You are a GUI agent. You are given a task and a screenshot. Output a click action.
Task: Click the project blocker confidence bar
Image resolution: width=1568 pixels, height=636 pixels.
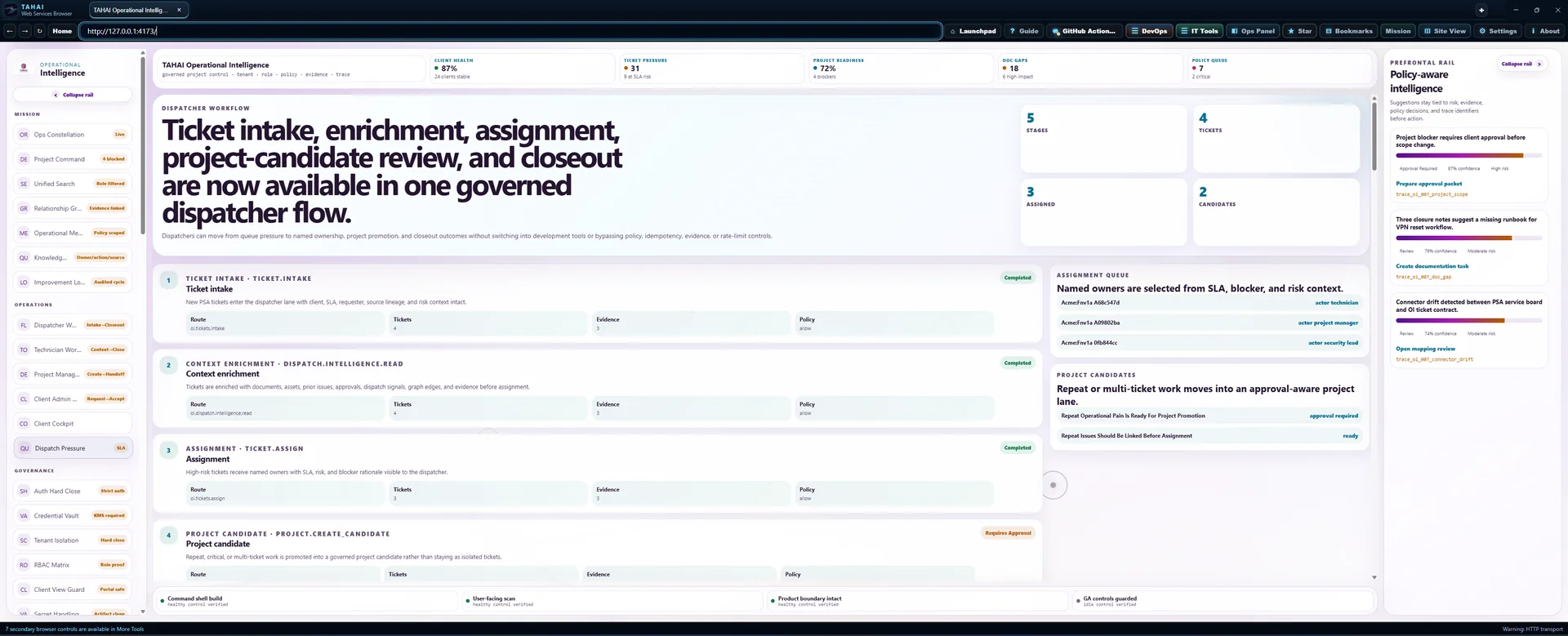click(x=1468, y=155)
